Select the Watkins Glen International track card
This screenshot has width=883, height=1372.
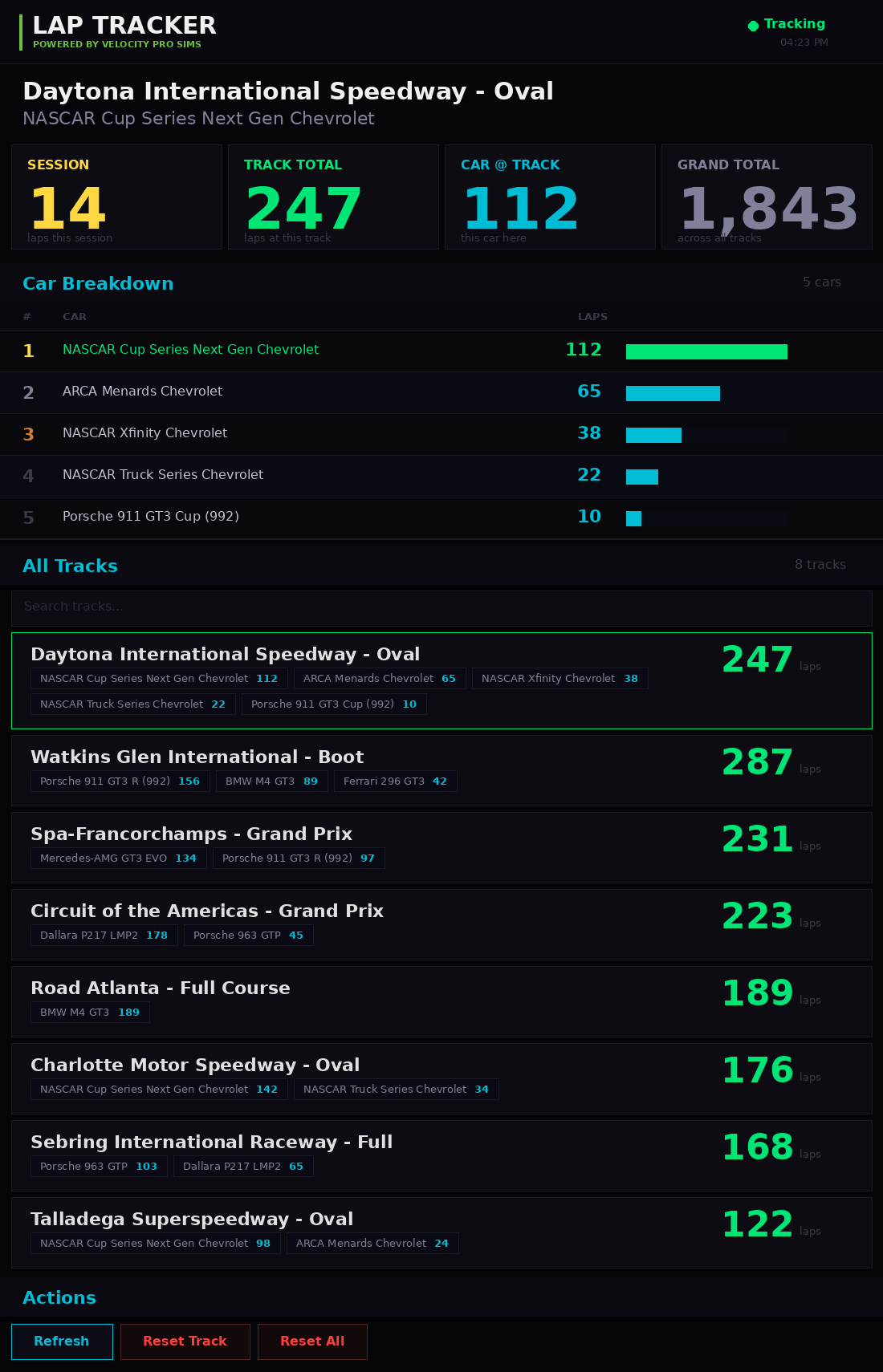pos(441,770)
